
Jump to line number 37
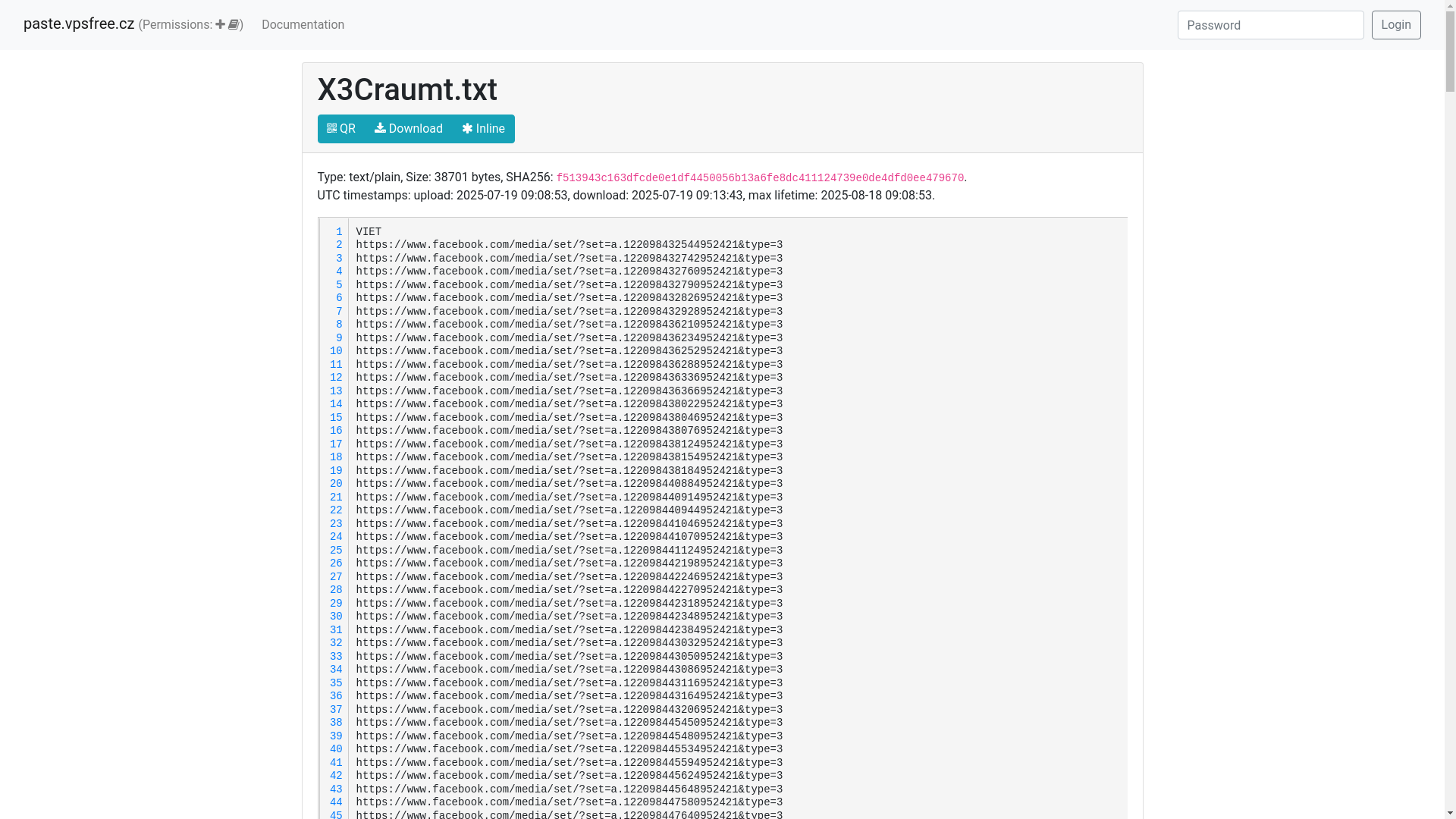[336, 710]
